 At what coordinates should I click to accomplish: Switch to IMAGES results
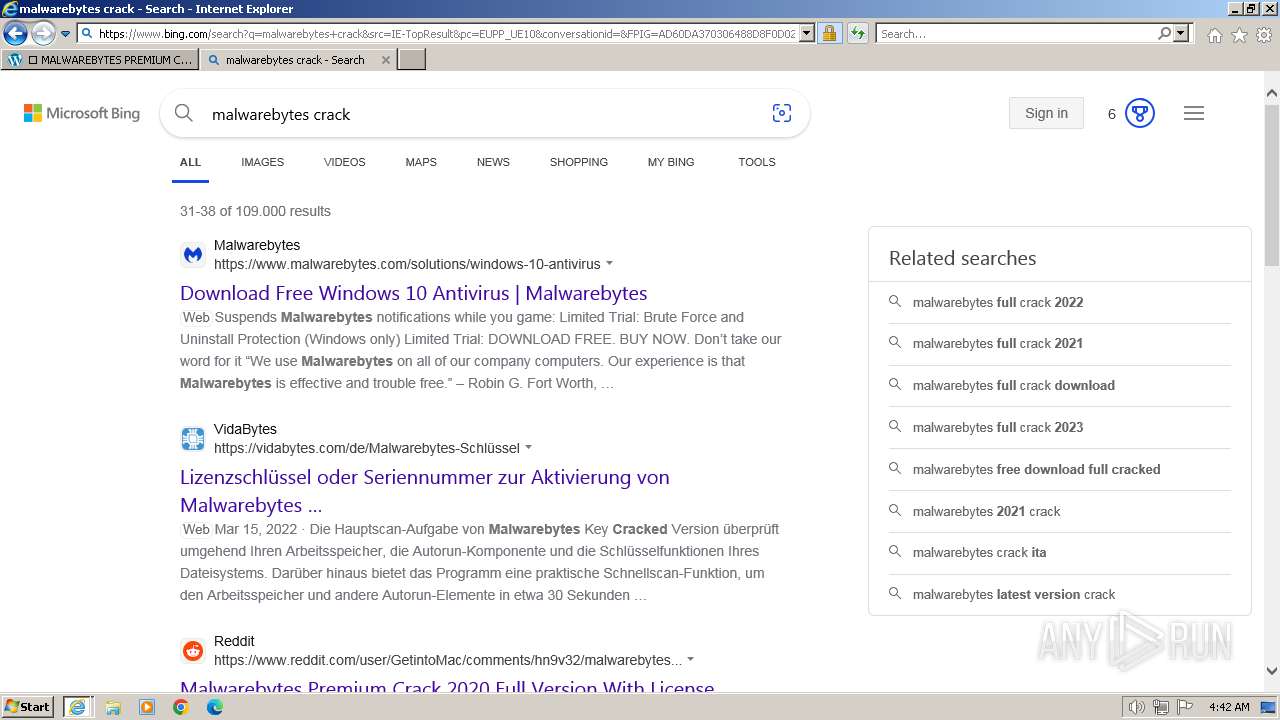pyautogui.click(x=262, y=162)
